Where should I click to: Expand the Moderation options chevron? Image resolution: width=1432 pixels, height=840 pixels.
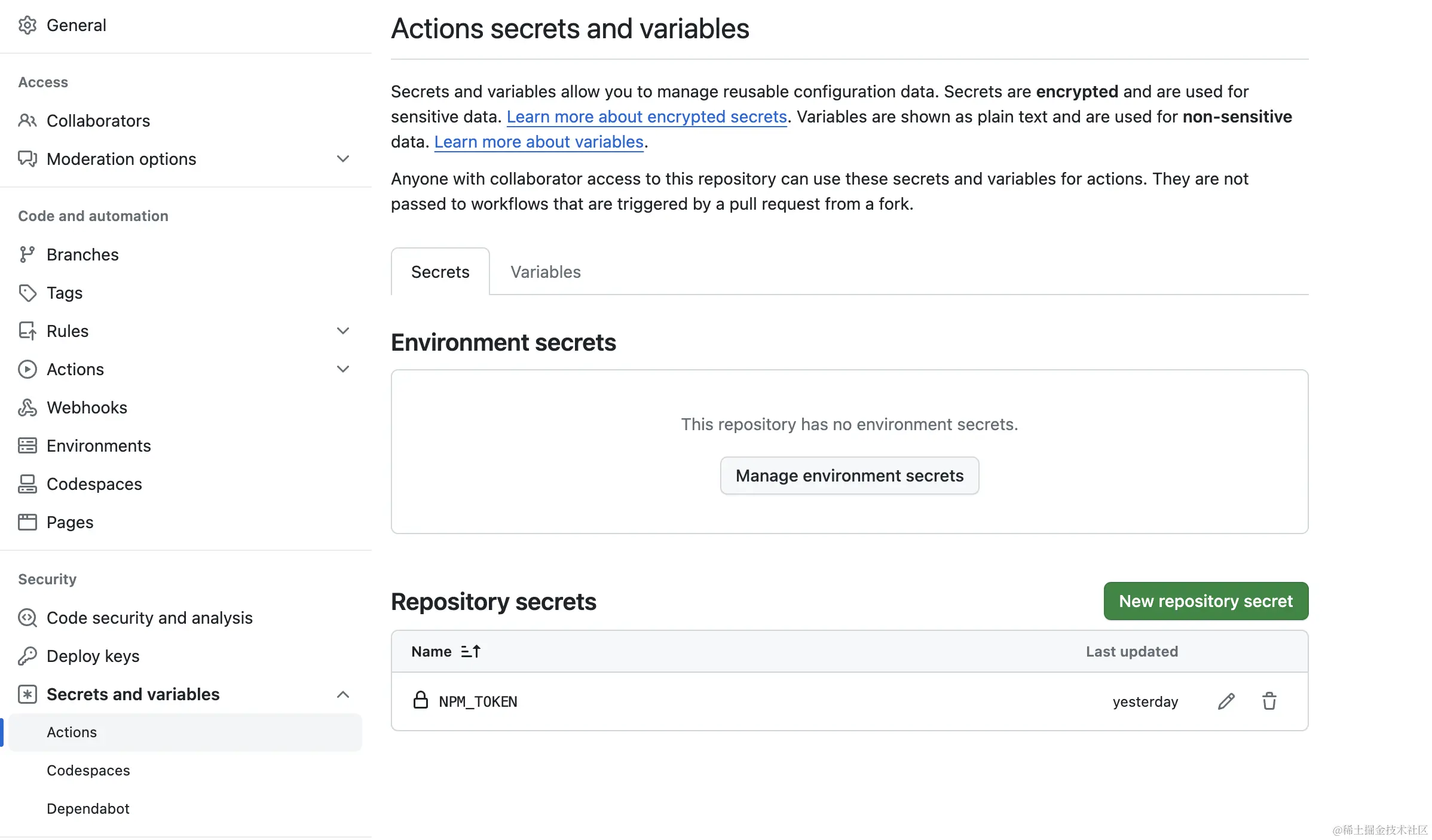[342, 159]
